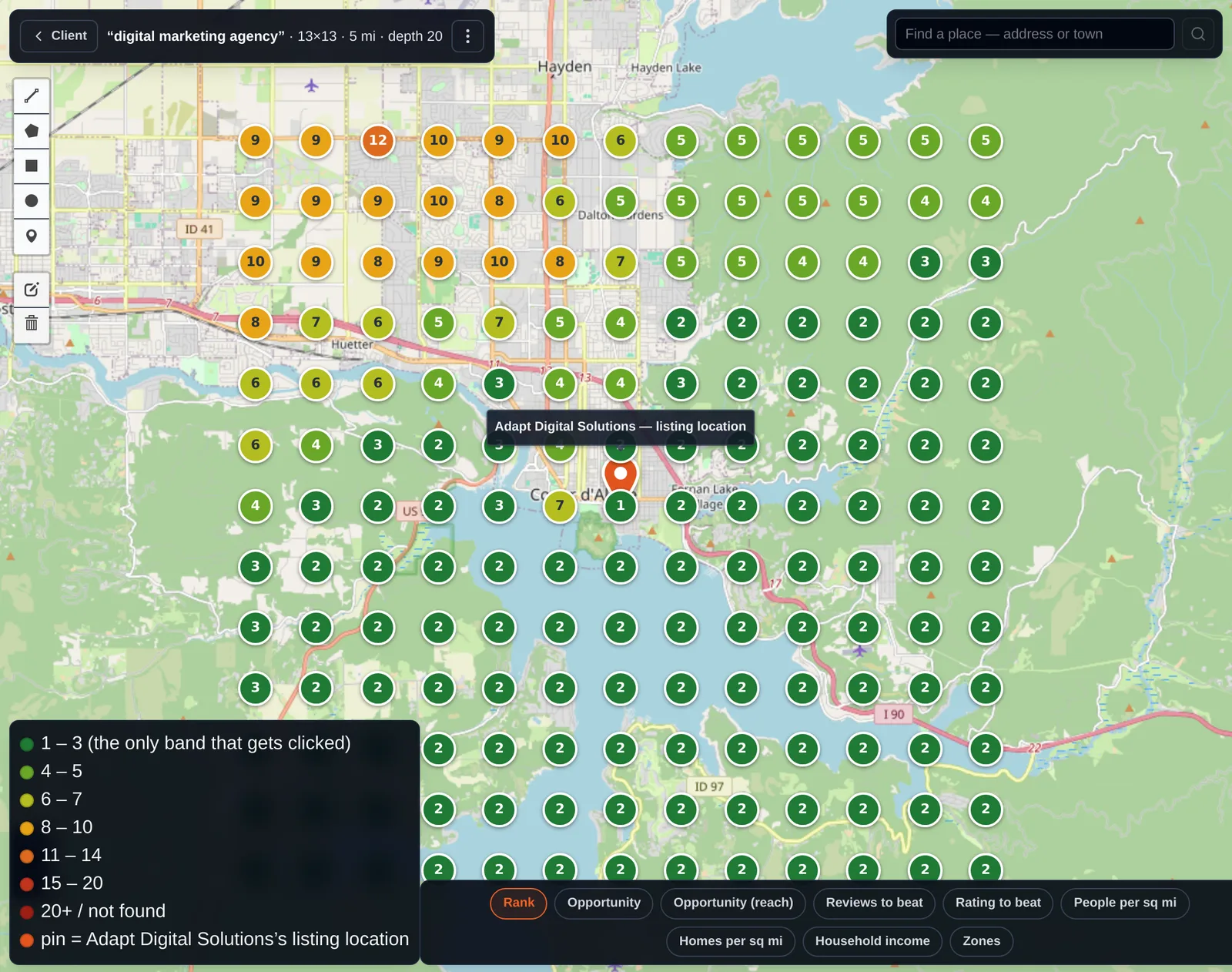Image resolution: width=1232 pixels, height=972 pixels.
Task: Show the Zones layer
Action: pyautogui.click(x=982, y=941)
